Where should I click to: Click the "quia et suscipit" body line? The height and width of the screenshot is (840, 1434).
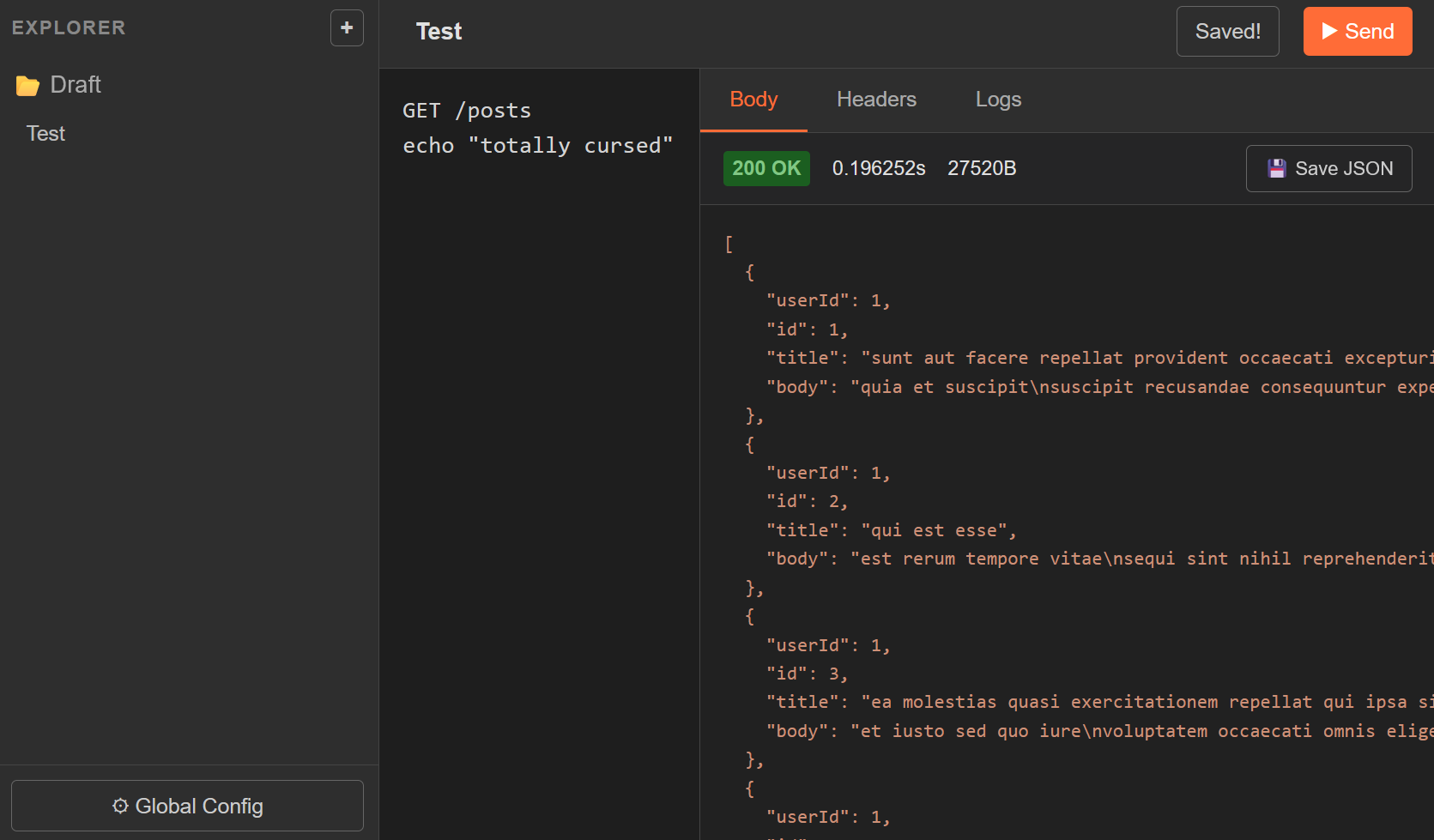click(1099, 387)
